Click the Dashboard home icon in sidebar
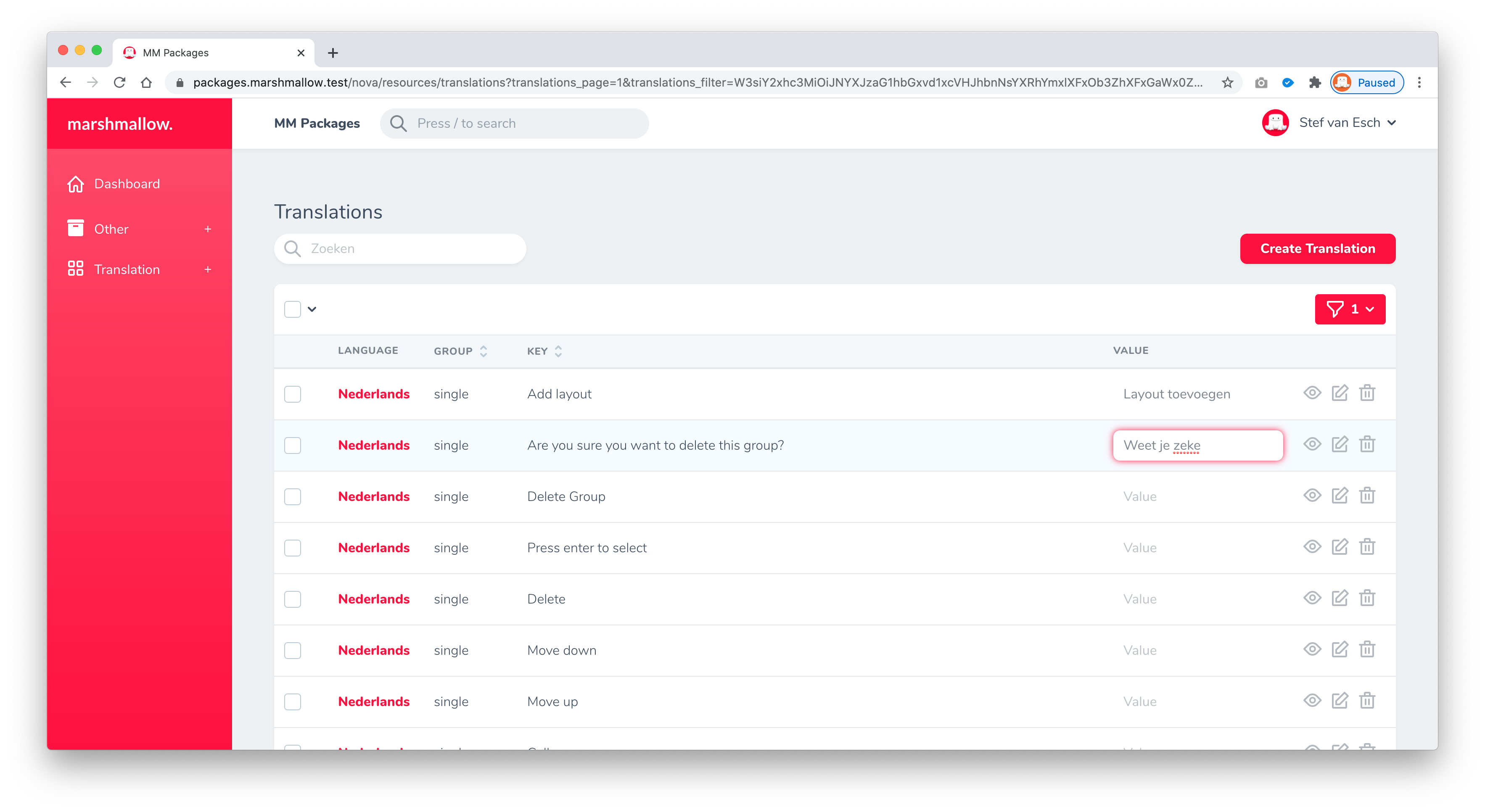The height and width of the screenshot is (812, 1485). coord(76,184)
